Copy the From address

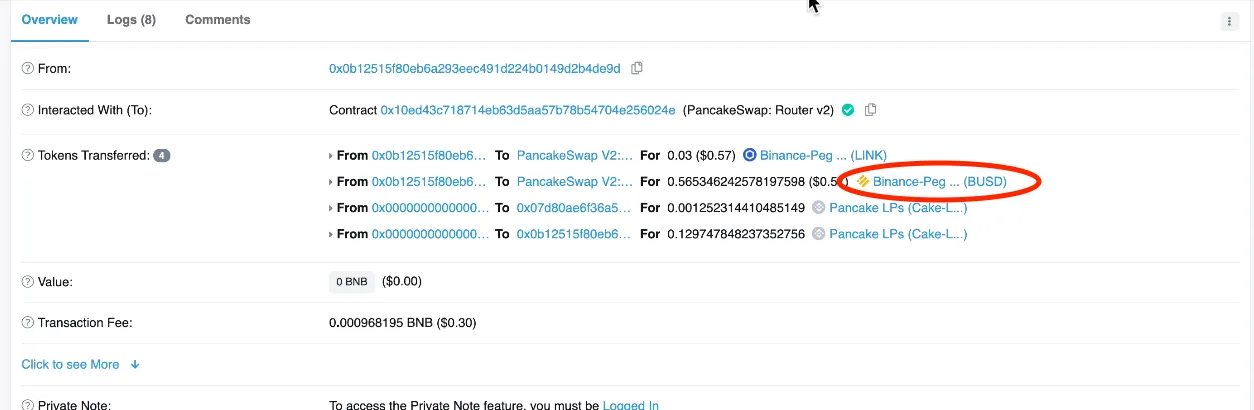(637, 69)
